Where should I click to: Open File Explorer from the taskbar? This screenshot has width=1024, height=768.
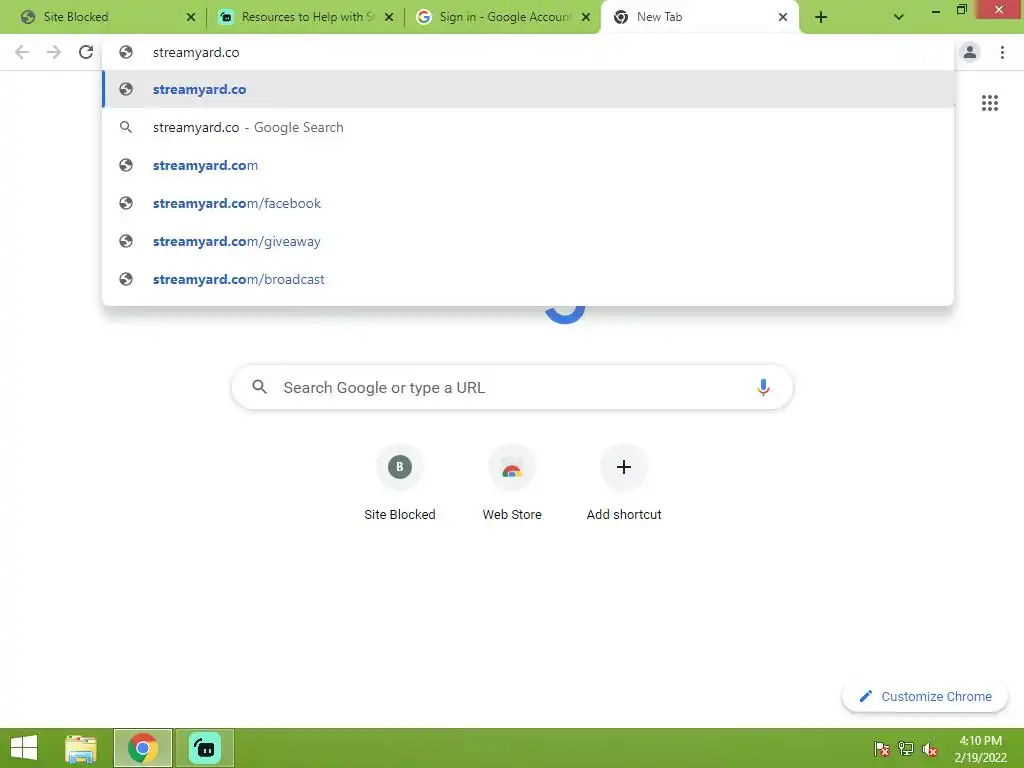pyautogui.click(x=81, y=748)
